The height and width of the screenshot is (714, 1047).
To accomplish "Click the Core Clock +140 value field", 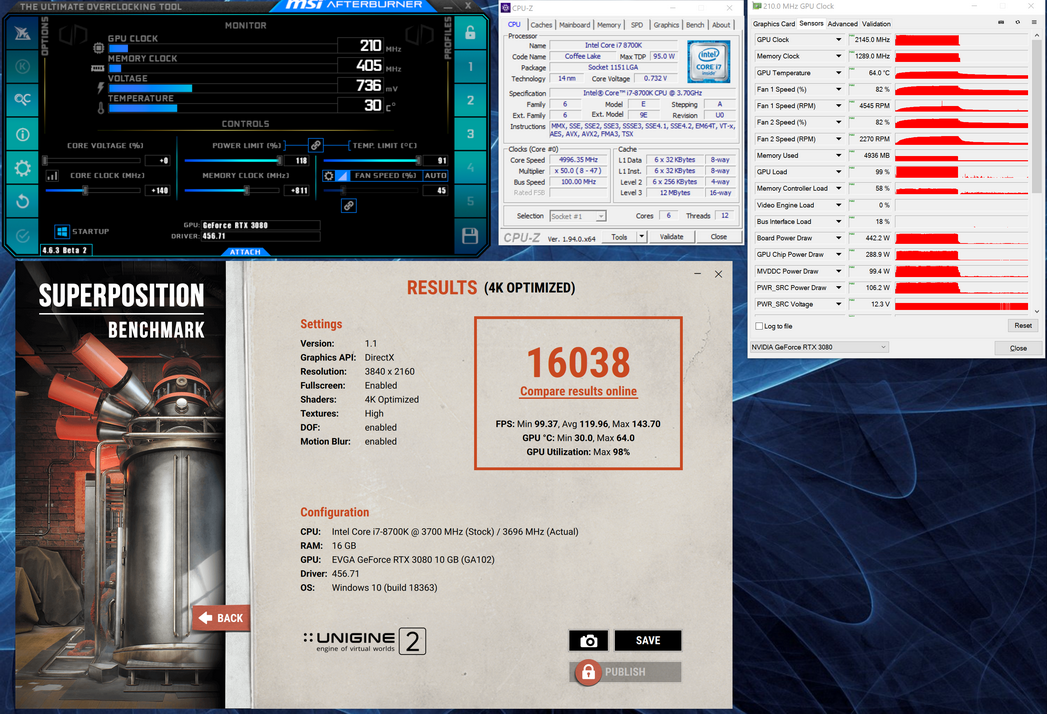I will coord(157,191).
